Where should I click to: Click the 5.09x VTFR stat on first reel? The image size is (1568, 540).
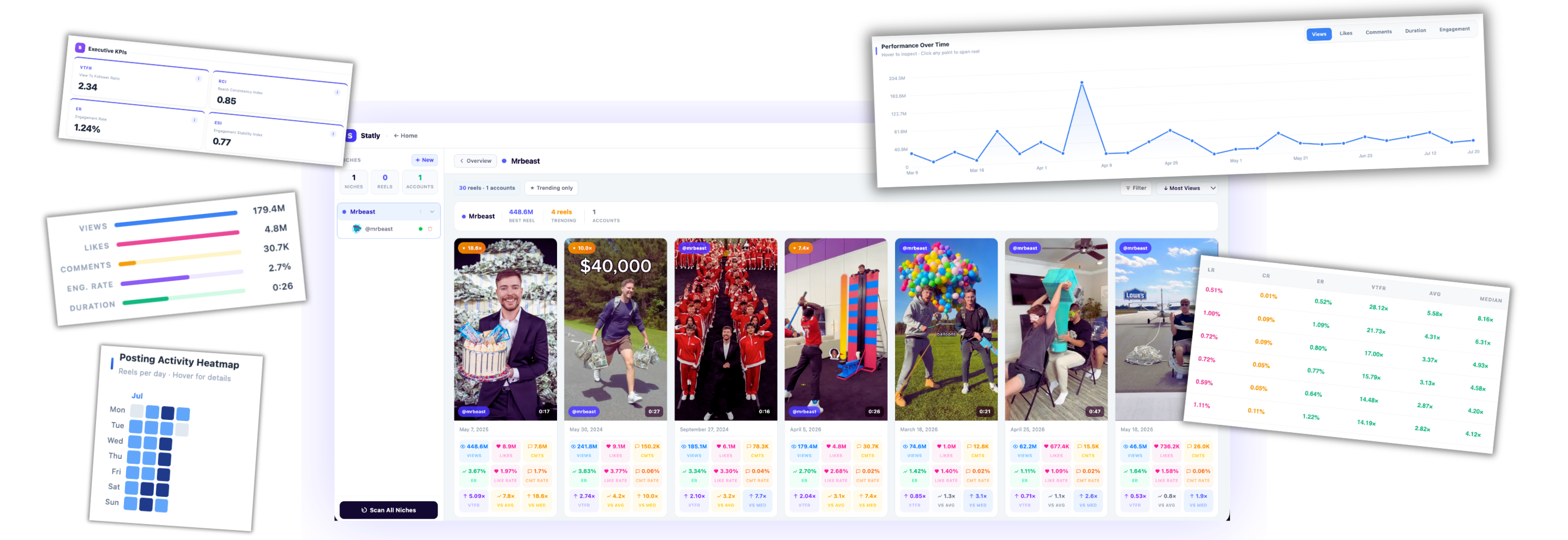coord(474,500)
